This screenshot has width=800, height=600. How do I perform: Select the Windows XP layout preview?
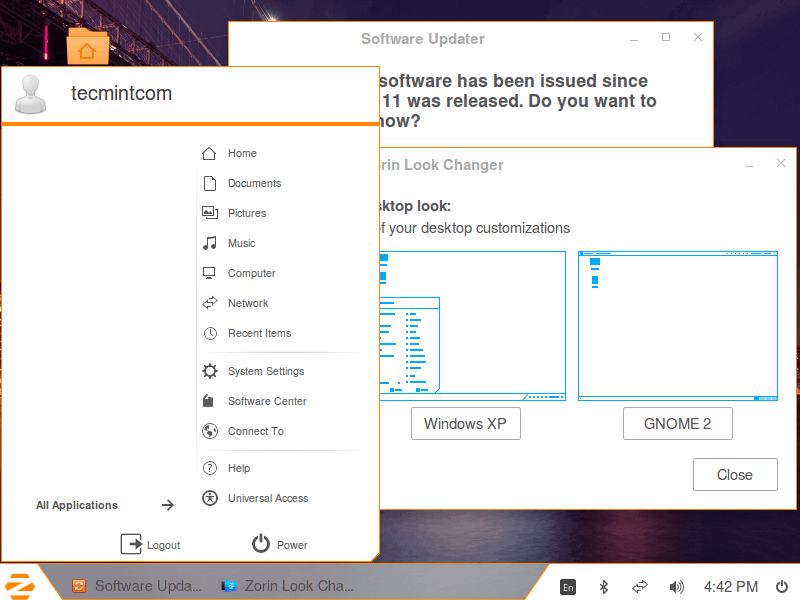(x=473, y=326)
